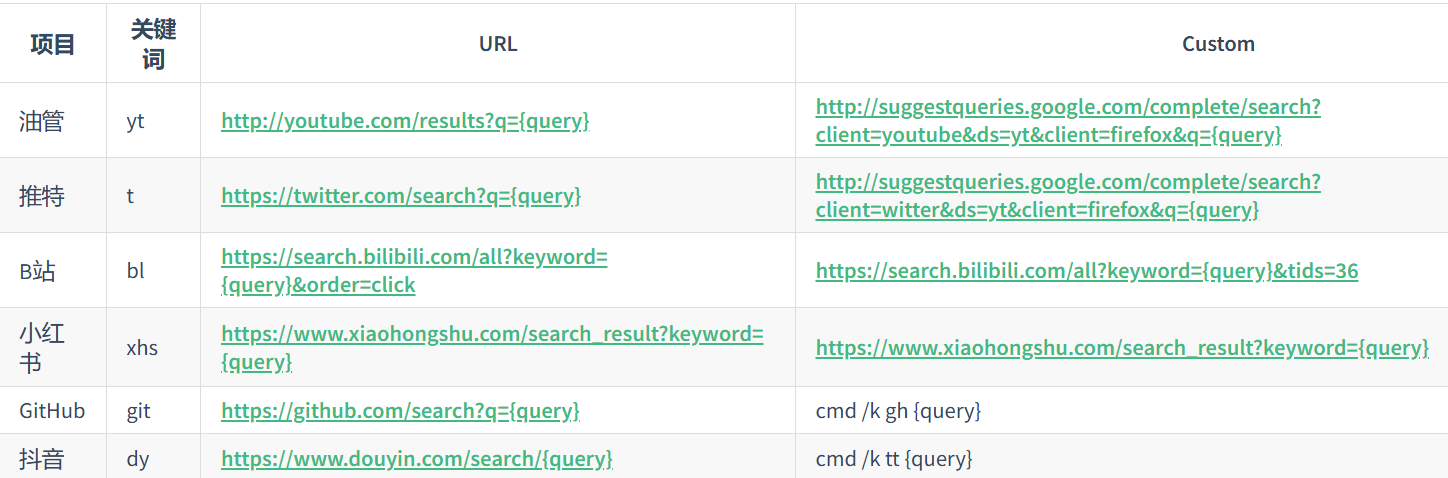This screenshot has width=1448, height=478.
Task: Open the github.com search link
Action: pyautogui.click(x=400, y=411)
